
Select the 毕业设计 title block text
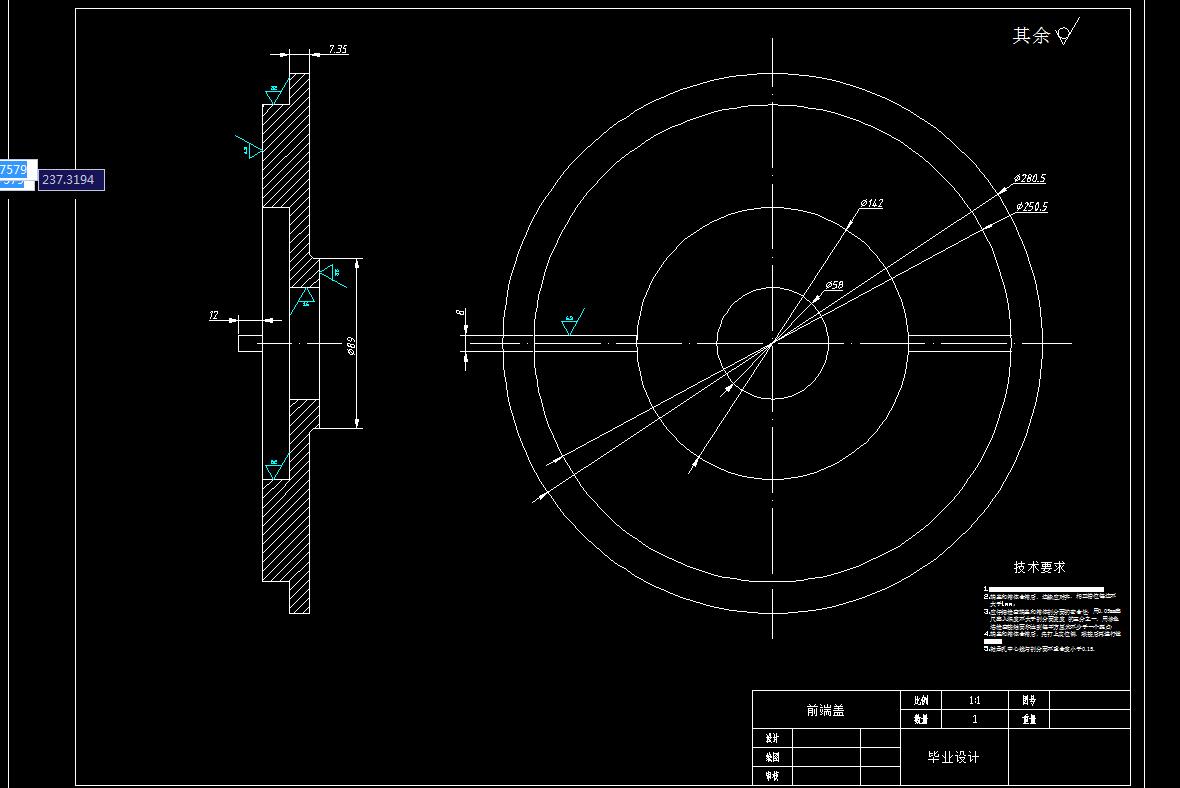coord(953,757)
